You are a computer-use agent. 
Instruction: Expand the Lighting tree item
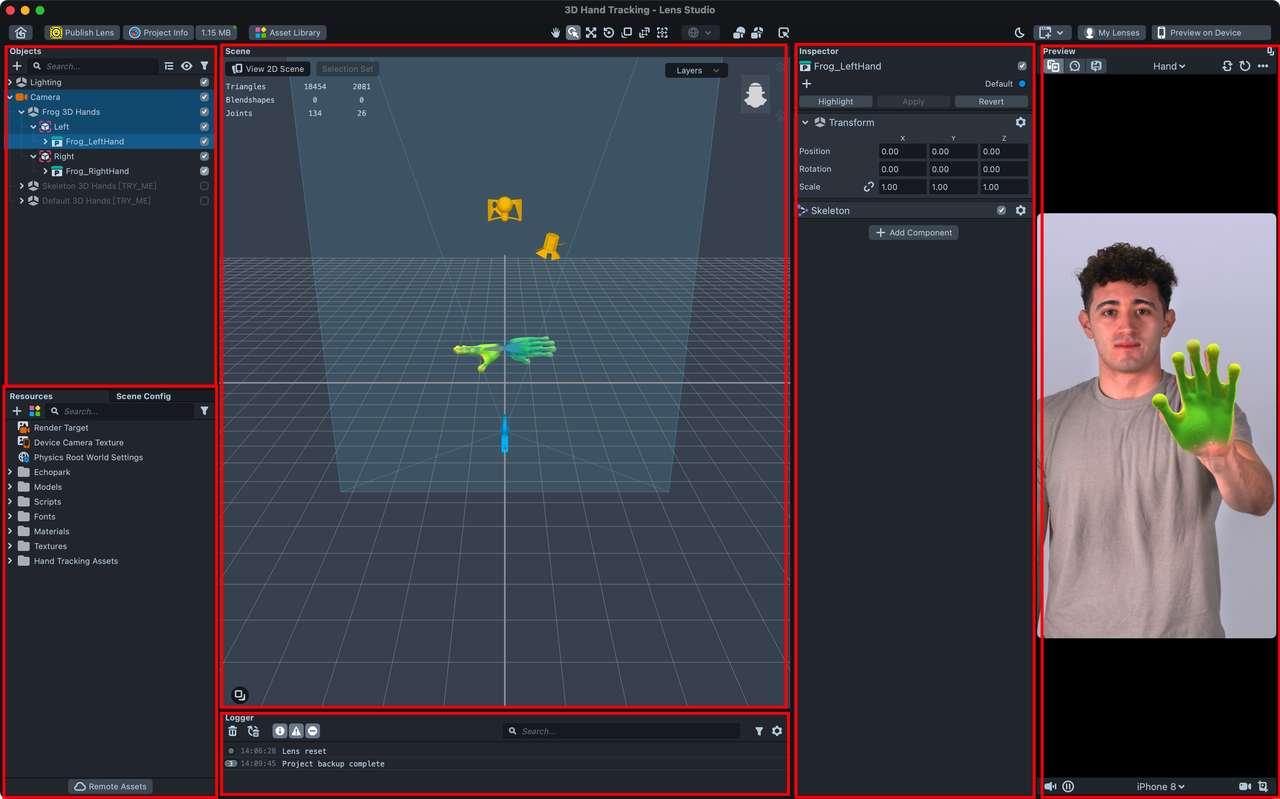[x=10, y=82]
